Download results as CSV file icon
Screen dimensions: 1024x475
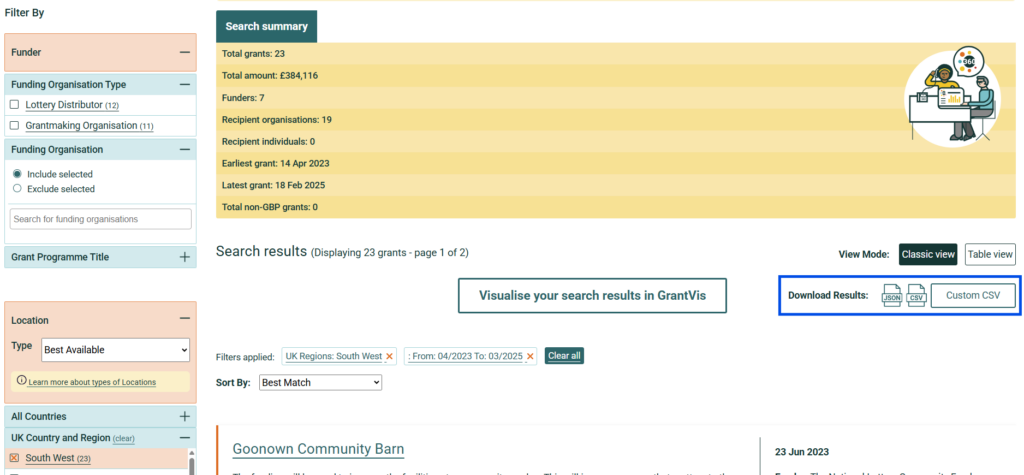point(916,296)
